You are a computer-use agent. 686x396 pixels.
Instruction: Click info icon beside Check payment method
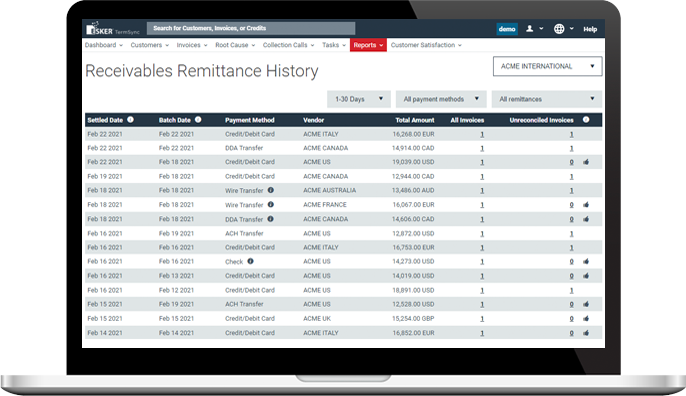pos(250,261)
